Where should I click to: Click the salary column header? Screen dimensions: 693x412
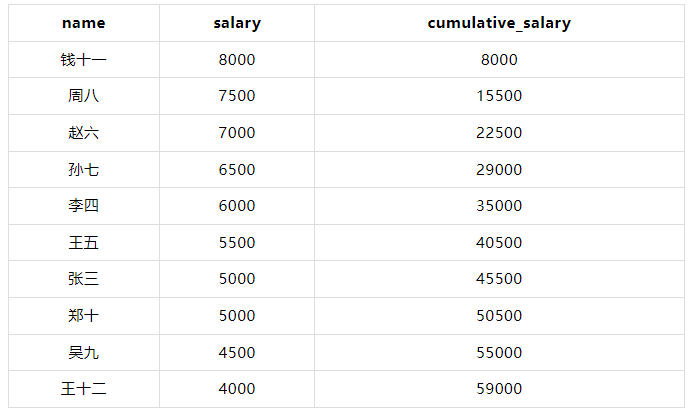point(237,23)
